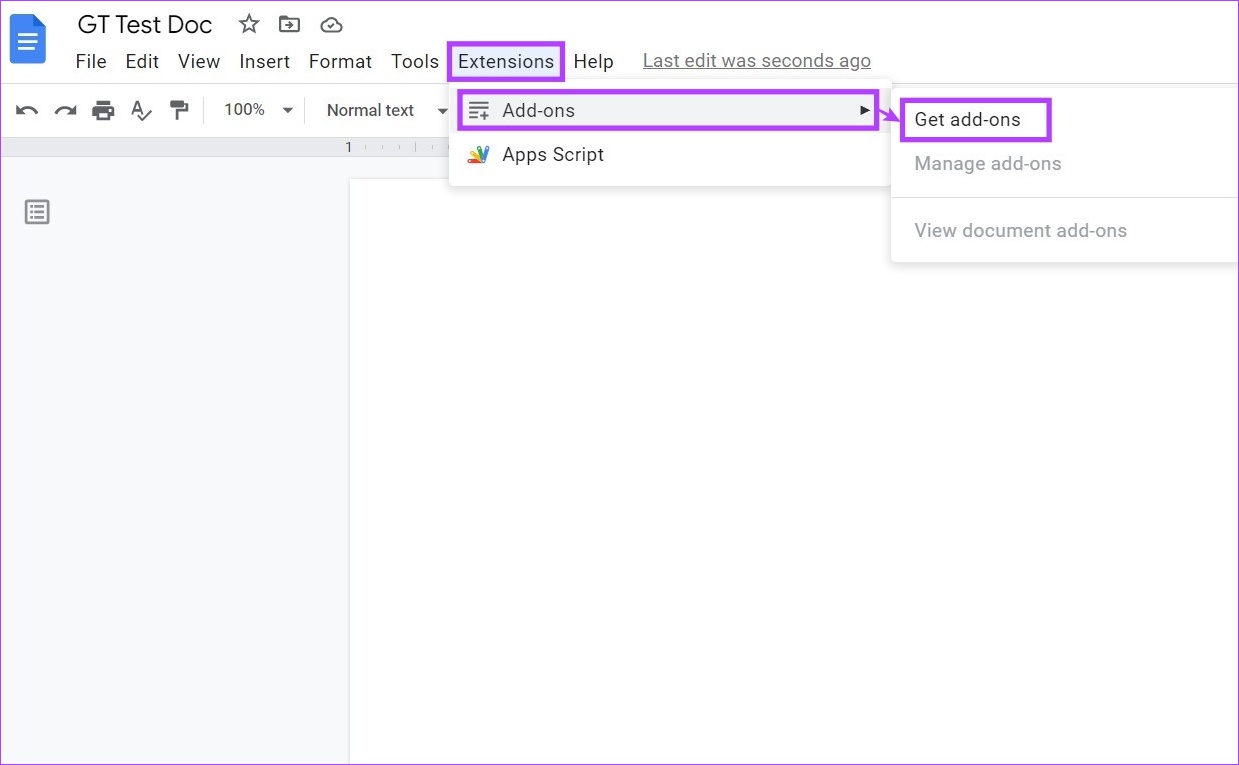
Task: Check the cloud document status icon
Action: (x=331, y=24)
